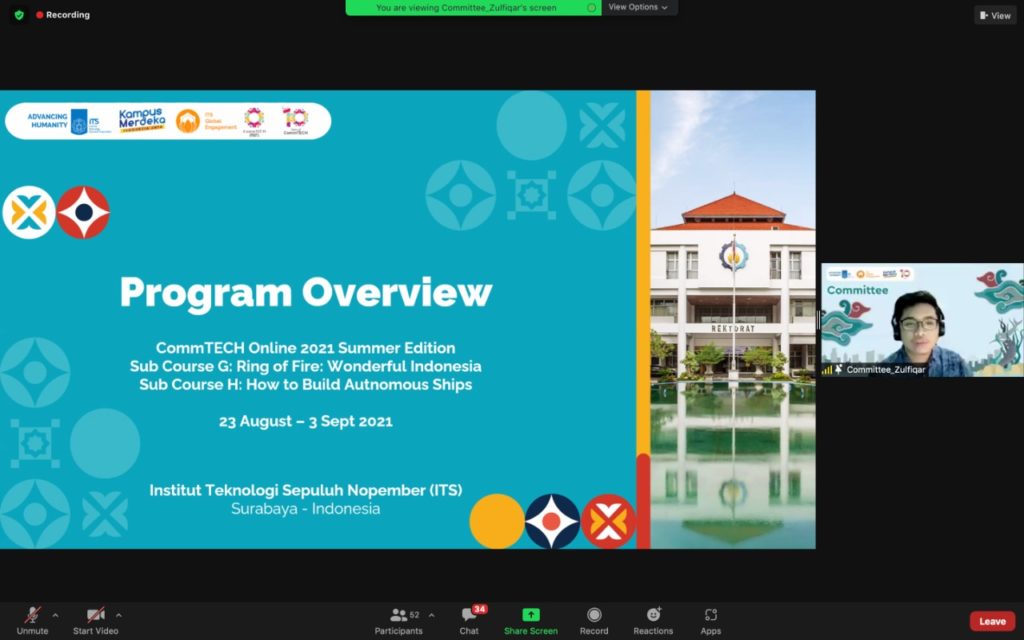Click the audio level indicator on Zulfiqar's video

(827, 368)
